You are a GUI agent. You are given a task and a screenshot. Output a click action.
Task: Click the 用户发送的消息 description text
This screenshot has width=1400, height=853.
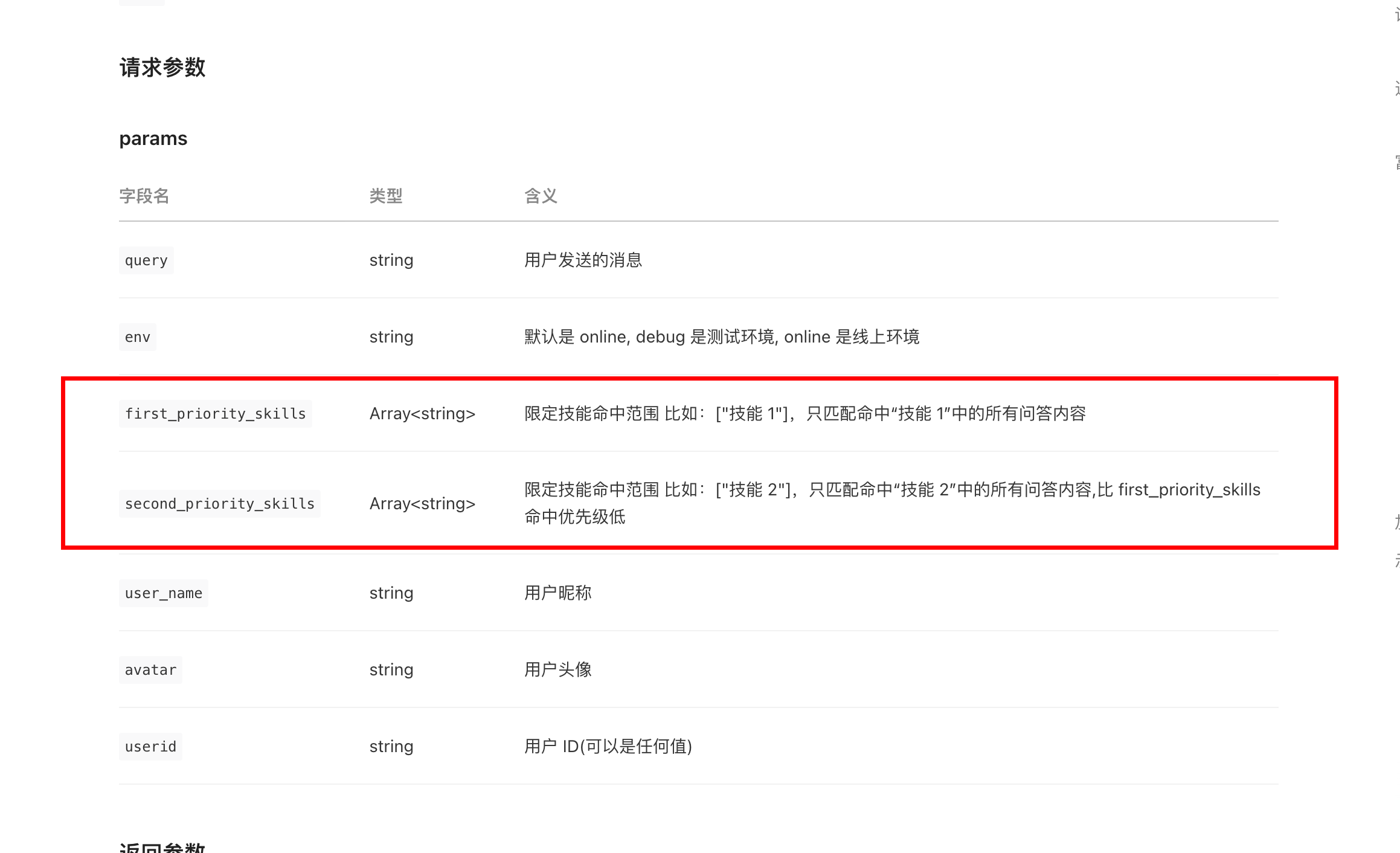[583, 260]
